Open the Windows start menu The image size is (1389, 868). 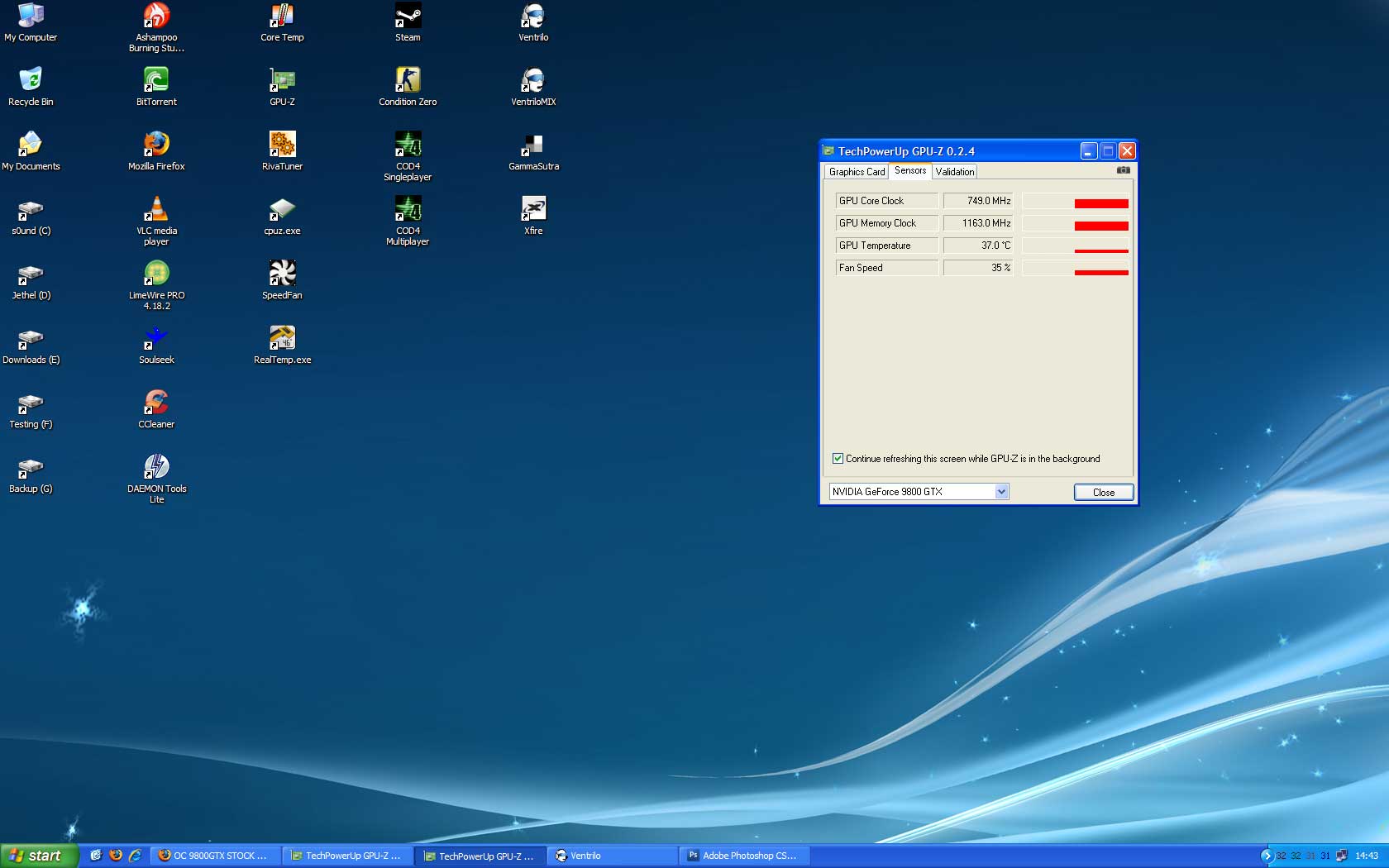pyautogui.click(x=39, y=856)
